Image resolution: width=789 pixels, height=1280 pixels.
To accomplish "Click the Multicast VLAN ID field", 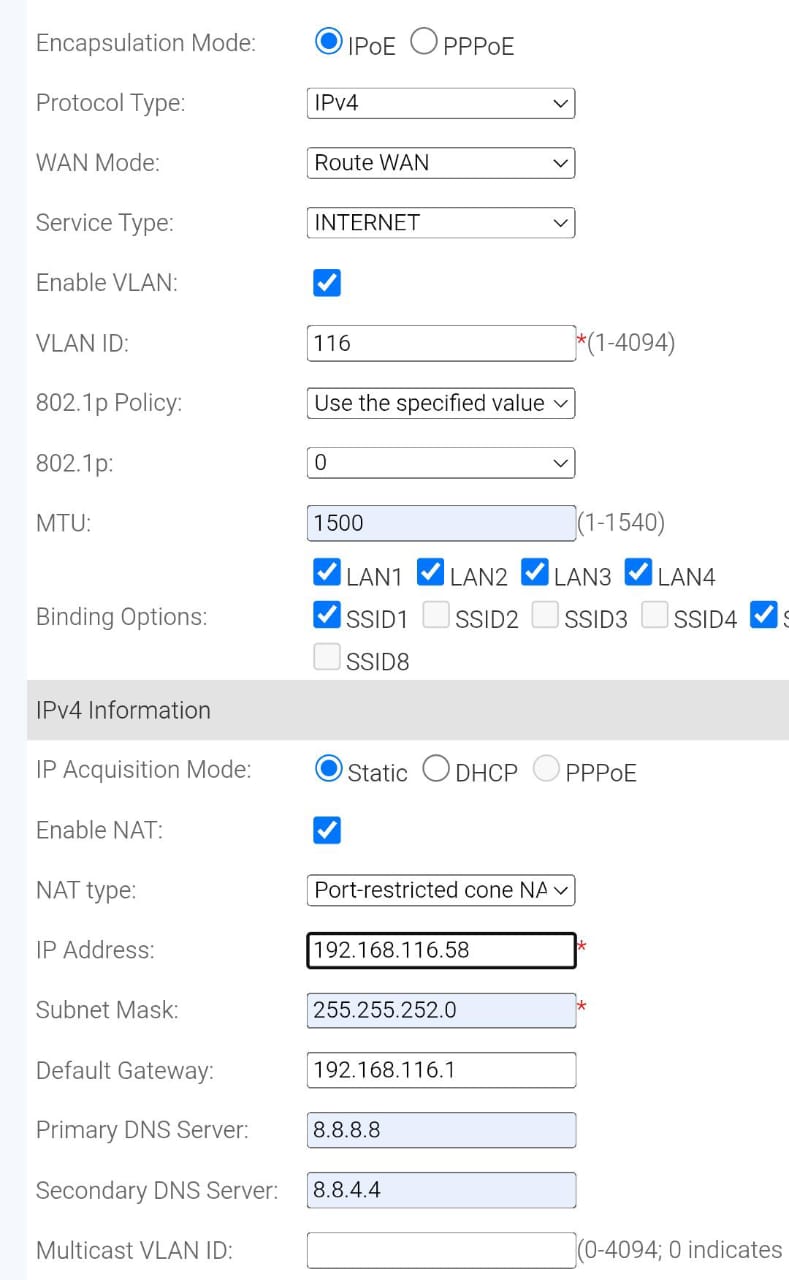I will click(x=441, y=1250).
